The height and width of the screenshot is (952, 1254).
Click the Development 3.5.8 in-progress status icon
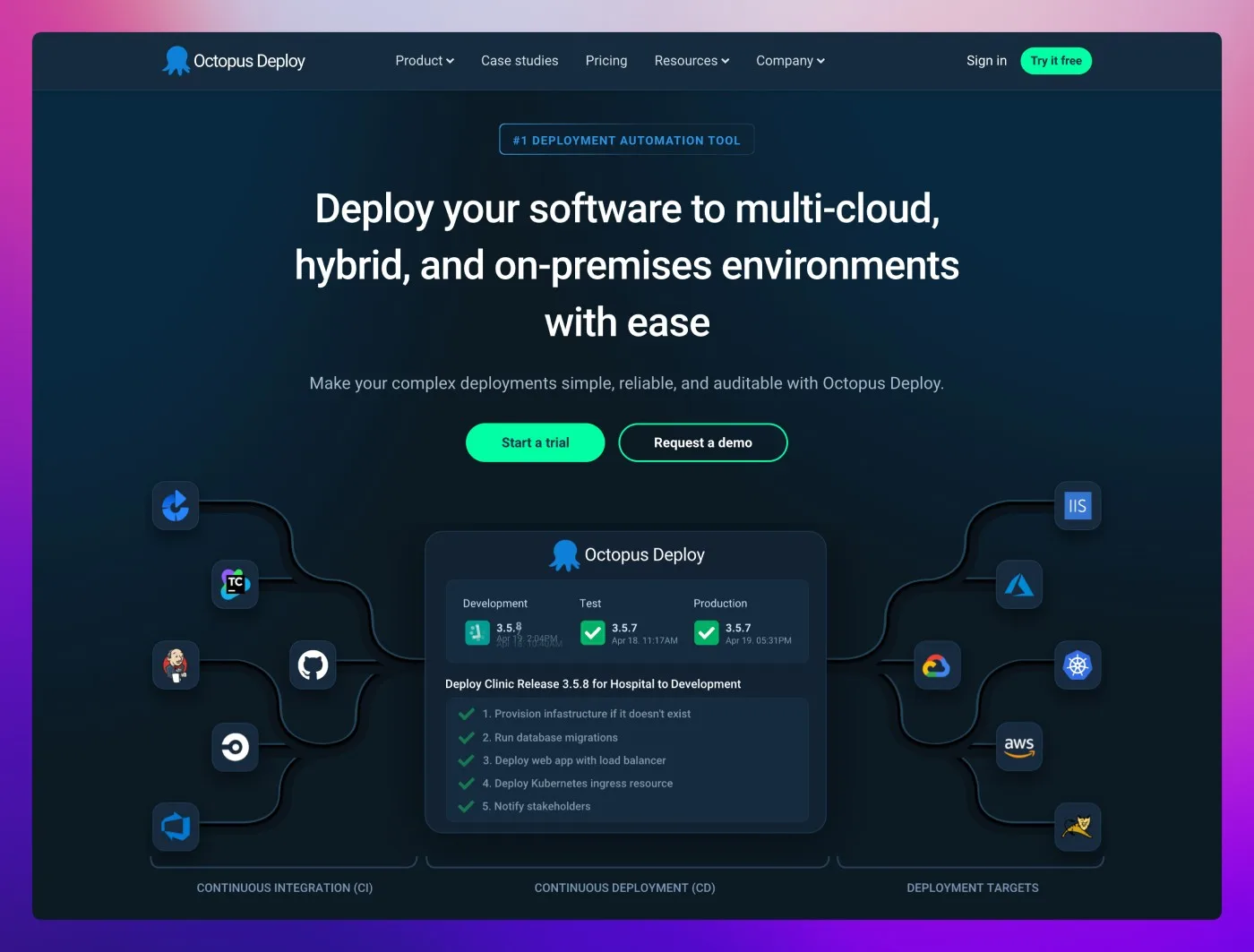477,633
